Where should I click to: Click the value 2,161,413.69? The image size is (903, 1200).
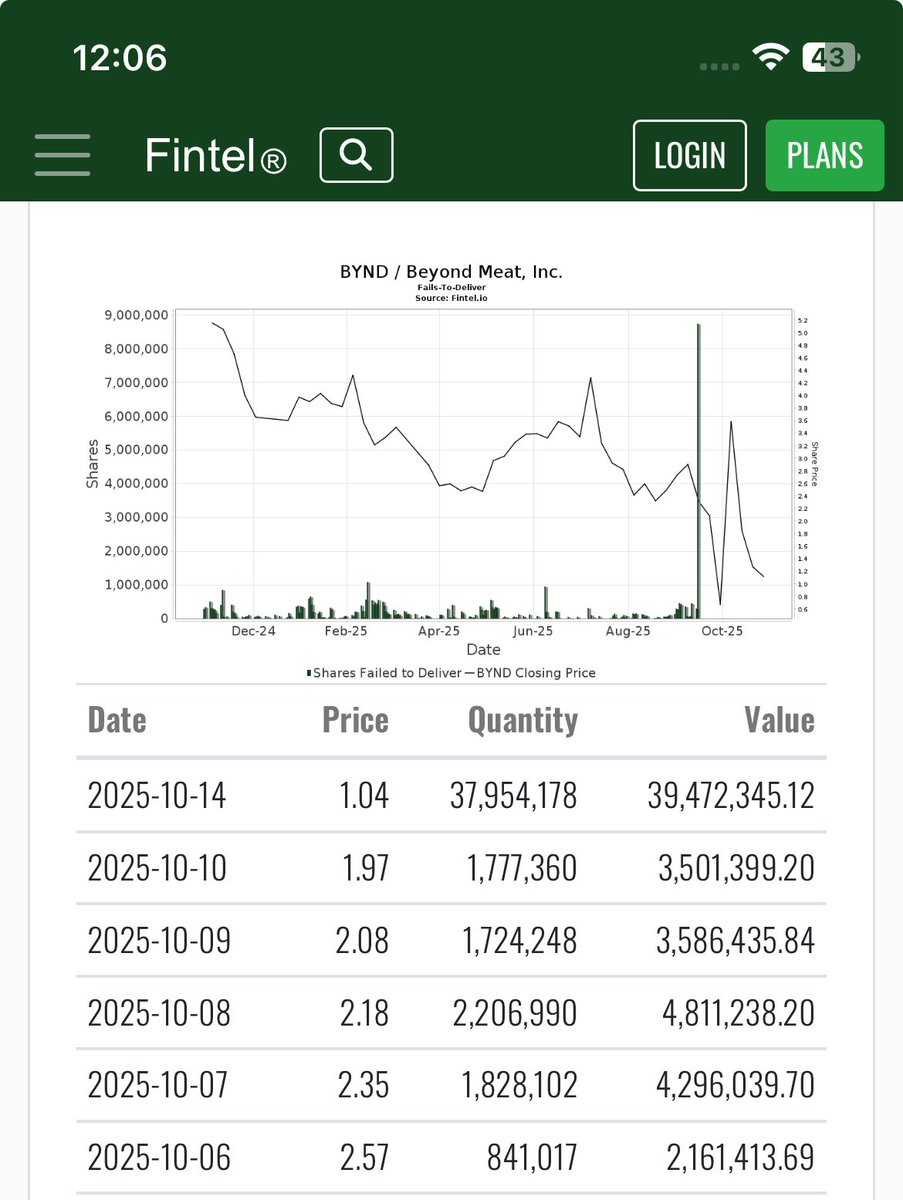(740, 1158)
